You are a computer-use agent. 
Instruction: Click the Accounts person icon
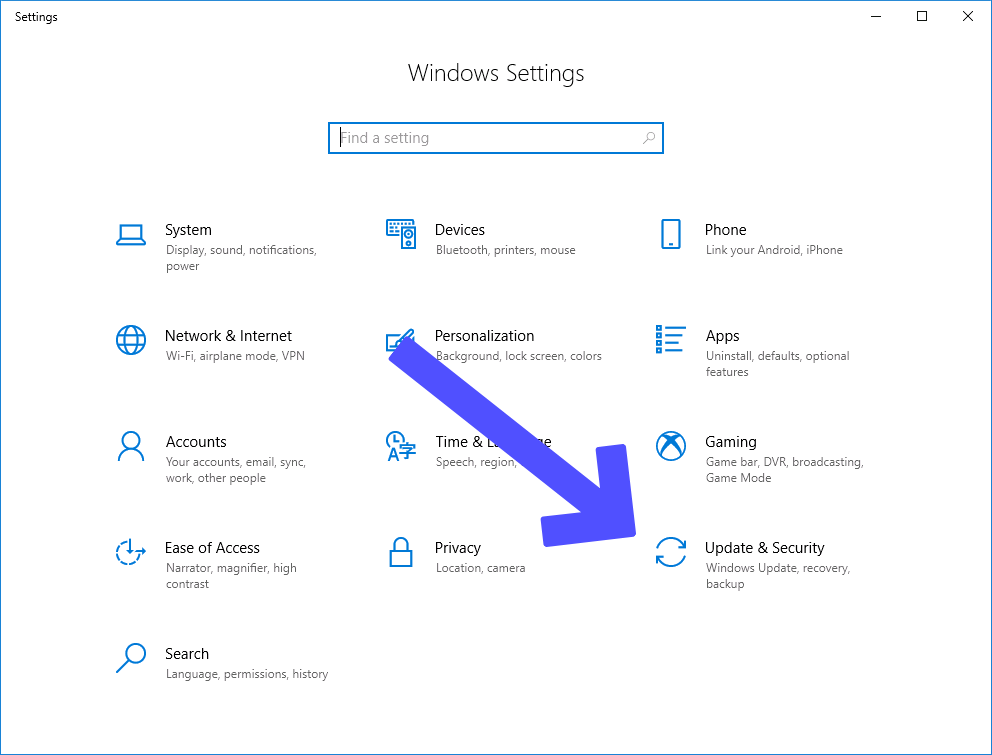coord(131,446)
